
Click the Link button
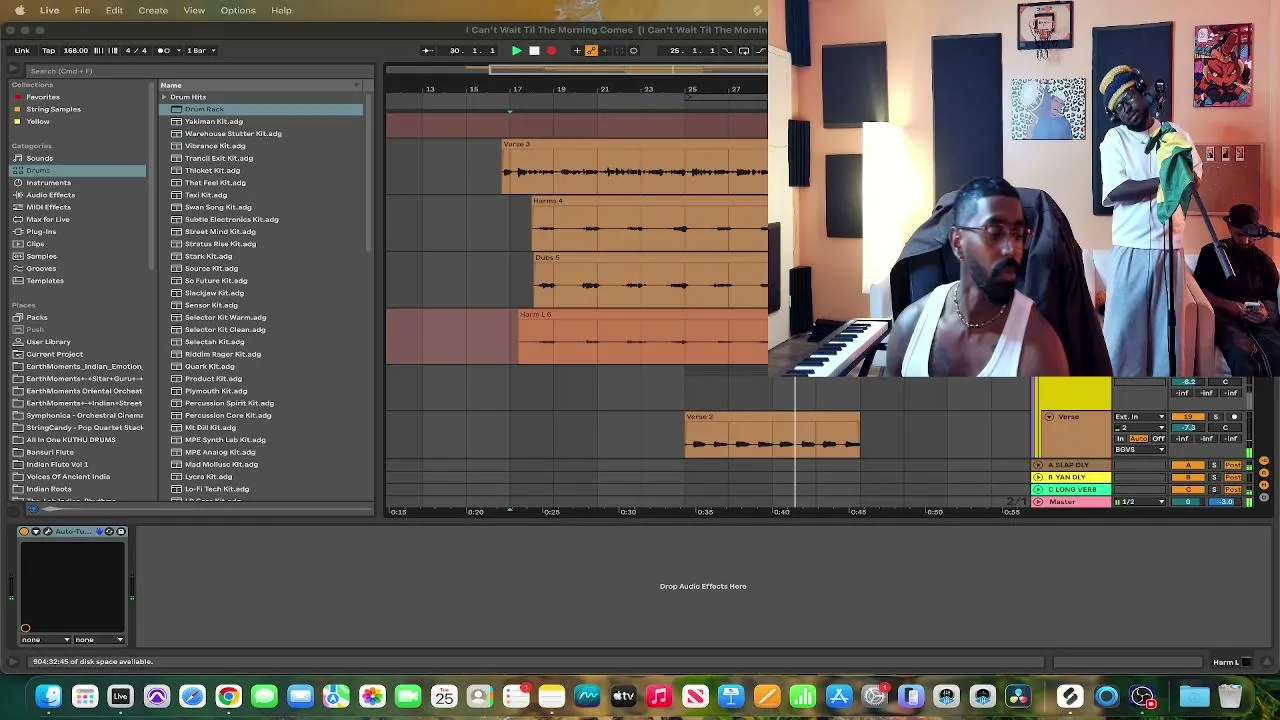tap(22, 51)
